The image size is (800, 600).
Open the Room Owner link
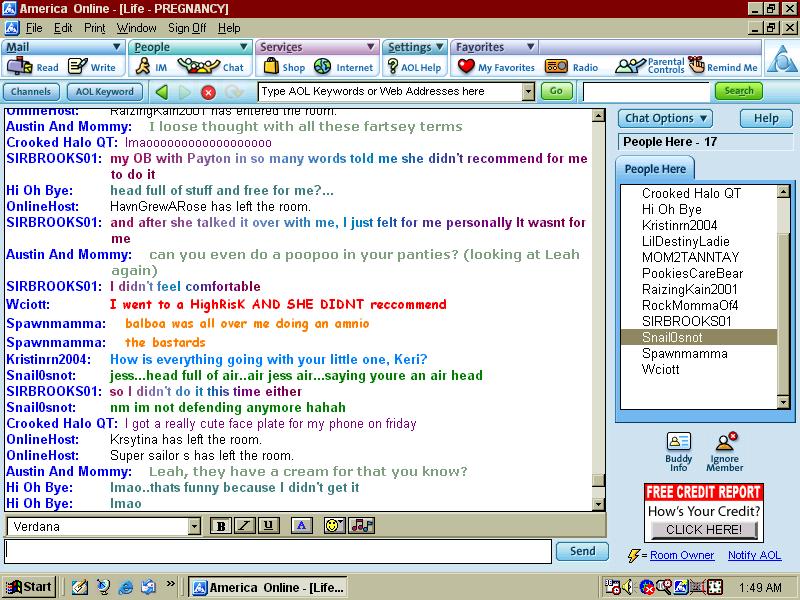point(682,555)
